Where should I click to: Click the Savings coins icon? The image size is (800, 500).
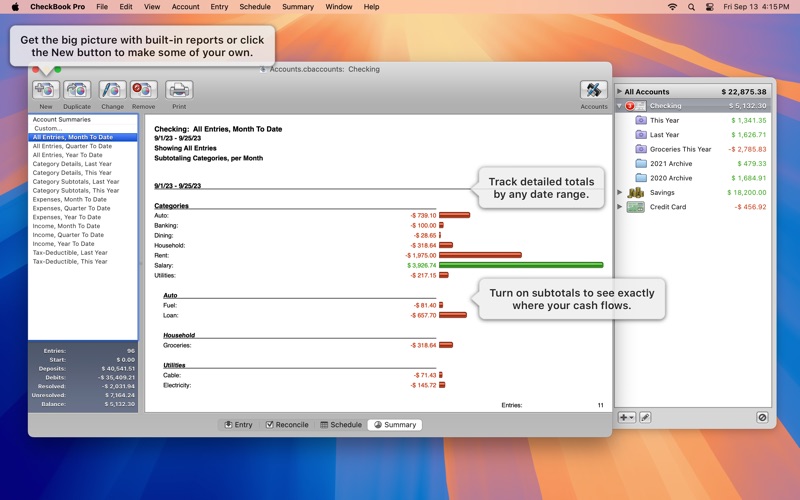click(x=636, y=192)
